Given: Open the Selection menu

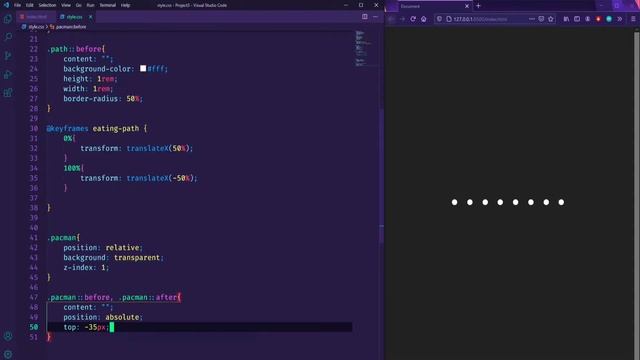Looking at the screenshot, I should tap(47, 5).
